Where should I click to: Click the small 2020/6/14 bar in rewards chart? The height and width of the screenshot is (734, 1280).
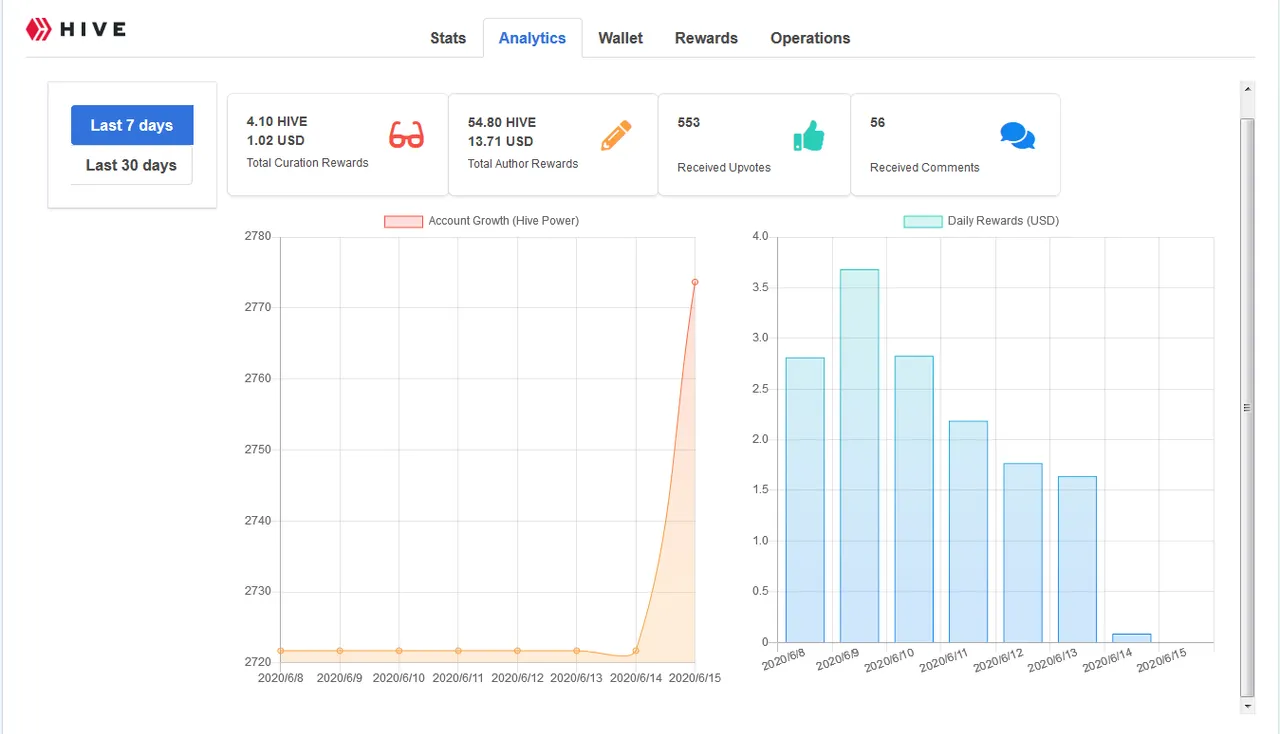click(x=1132, y=638)
